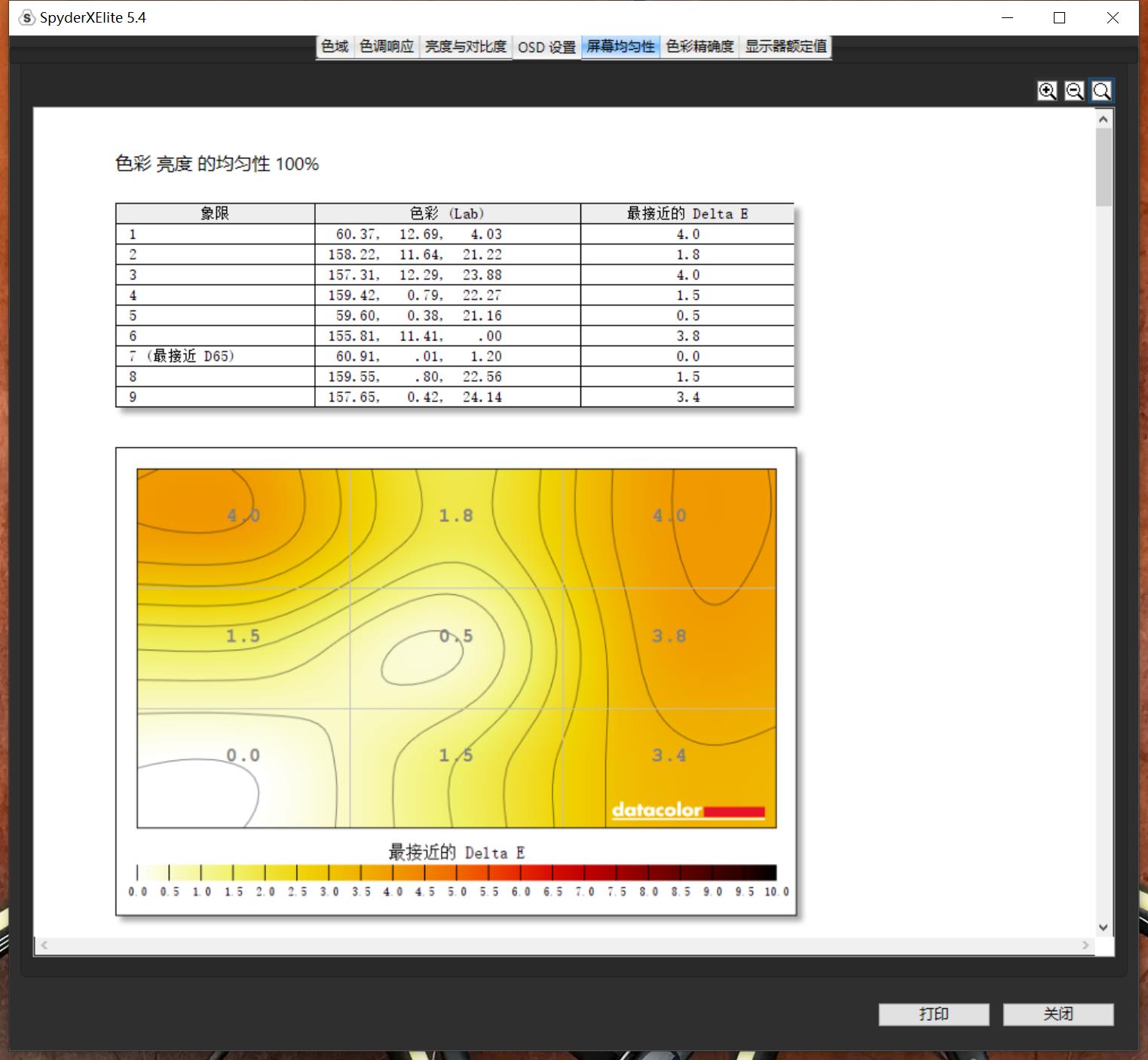
Task: Click the 0.5 center label on uniformity map
Action: 456,636
